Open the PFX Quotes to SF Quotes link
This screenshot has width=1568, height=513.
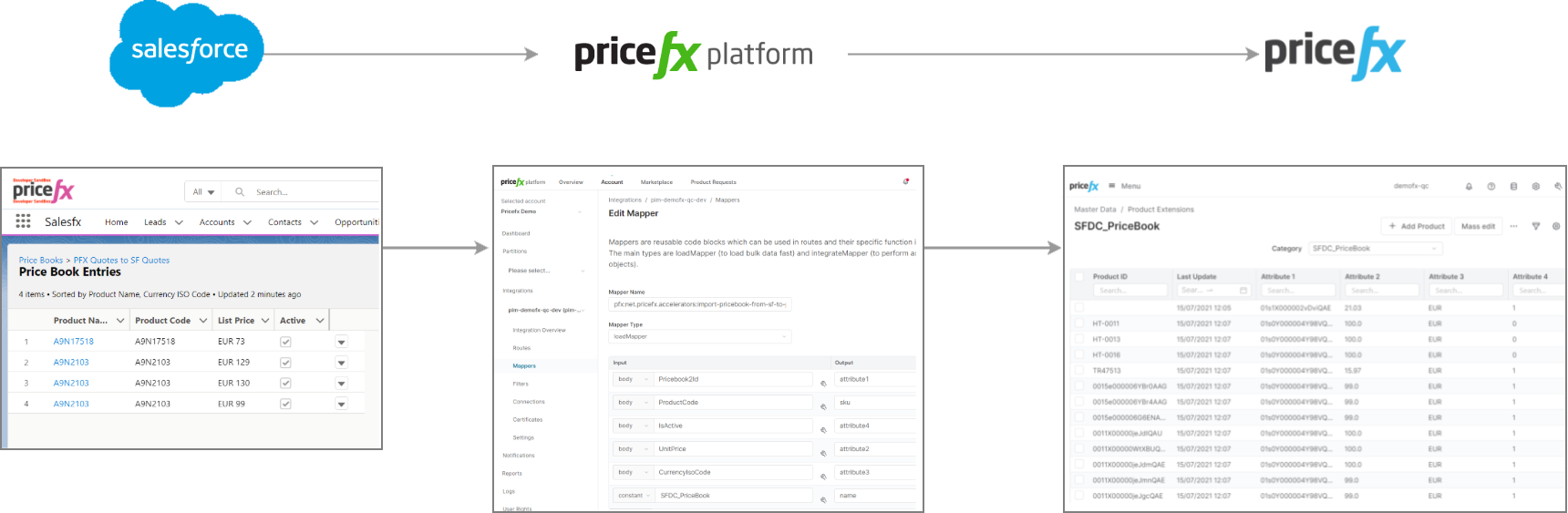[121, 261]
